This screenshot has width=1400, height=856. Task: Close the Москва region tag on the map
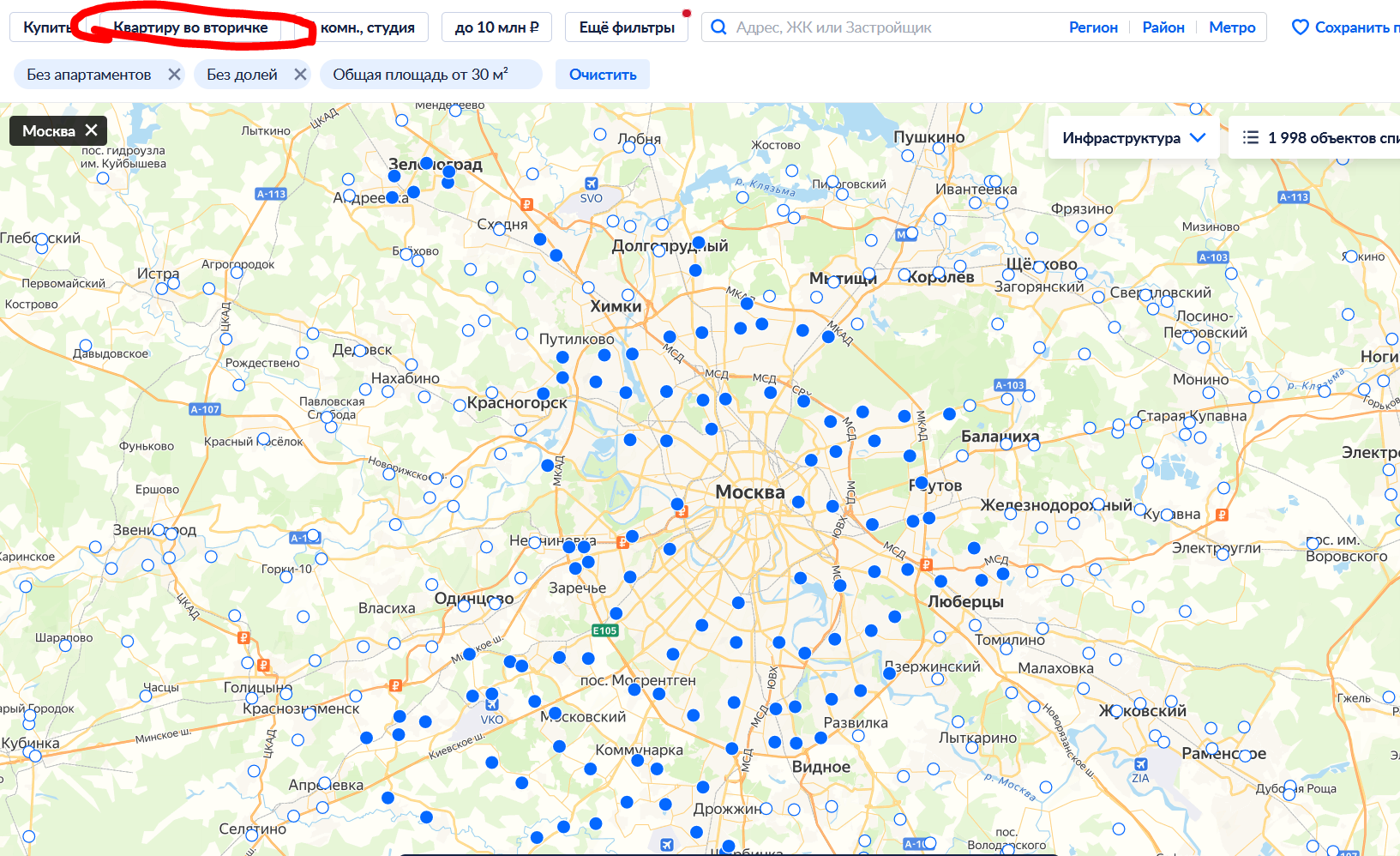pos(92,130)
